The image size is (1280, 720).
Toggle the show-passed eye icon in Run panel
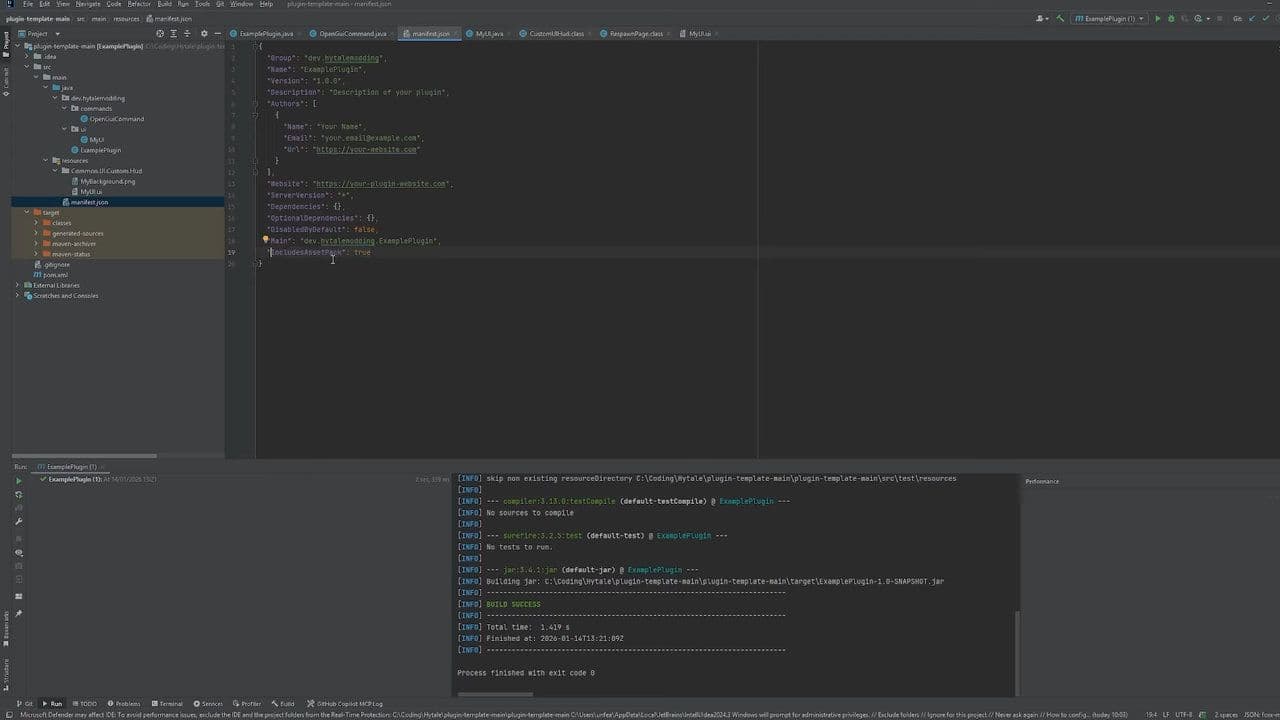coord(18,552)
